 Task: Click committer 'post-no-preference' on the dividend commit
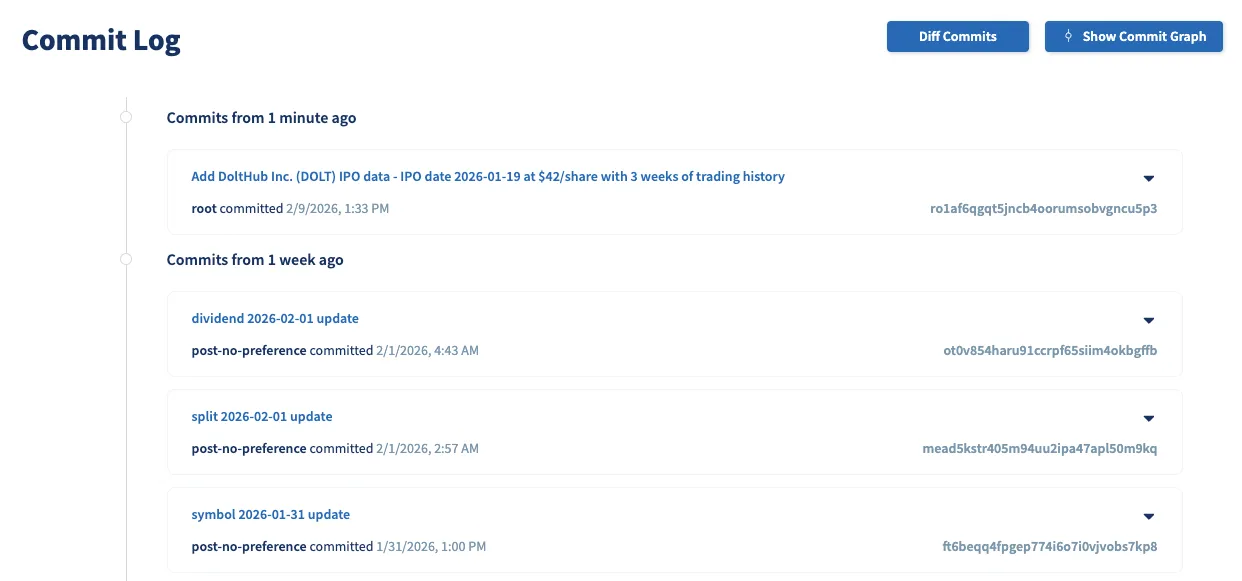pos(249,350)
